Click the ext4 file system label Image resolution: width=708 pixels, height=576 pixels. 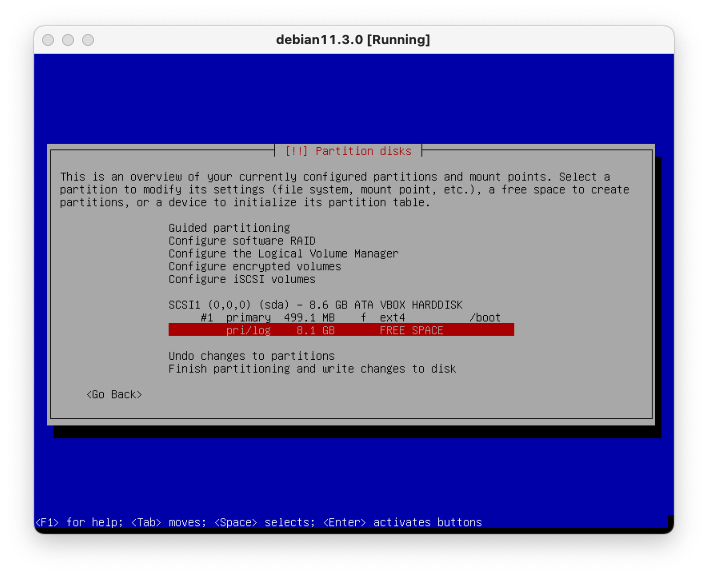(x=391, y=317)
